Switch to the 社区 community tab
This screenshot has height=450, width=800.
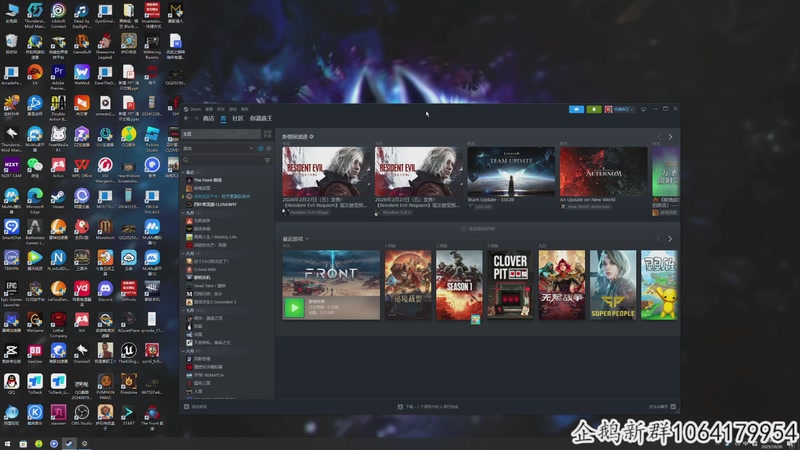point(238,118)
